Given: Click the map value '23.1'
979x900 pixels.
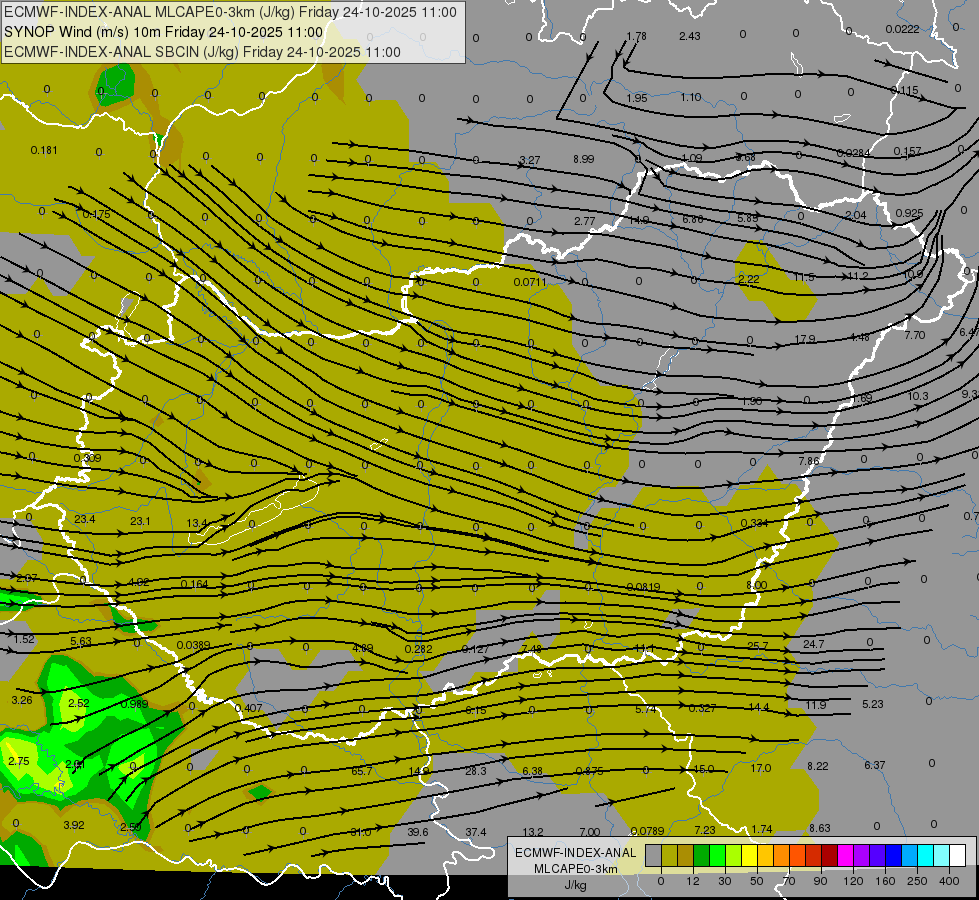Looking at the screenshot, I should pos(140,521).
